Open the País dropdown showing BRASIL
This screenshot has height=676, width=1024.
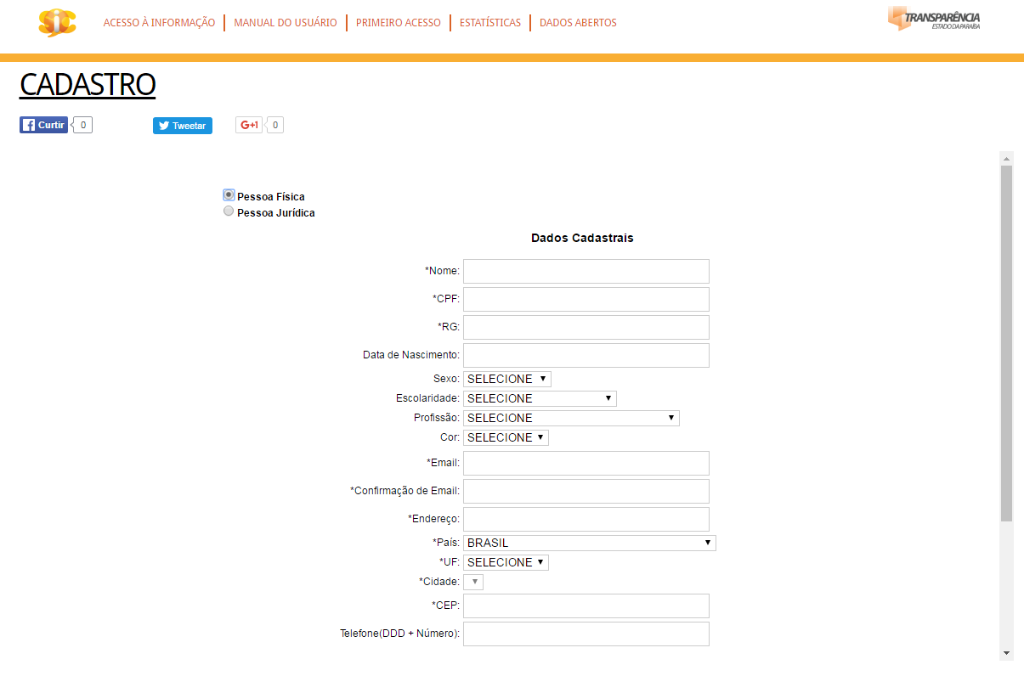(x=589, y=543)
